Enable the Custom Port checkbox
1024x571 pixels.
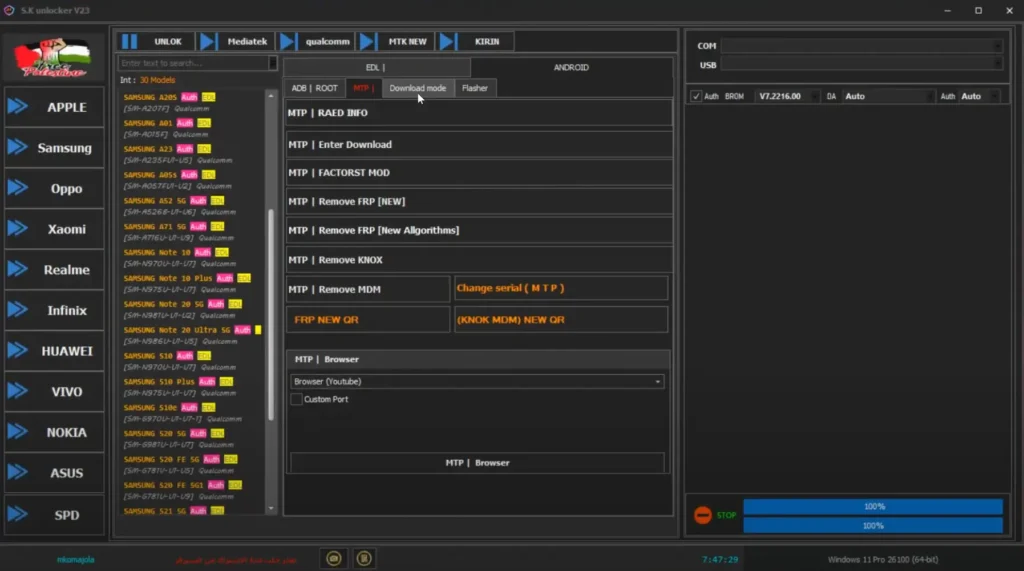point(297,399)
